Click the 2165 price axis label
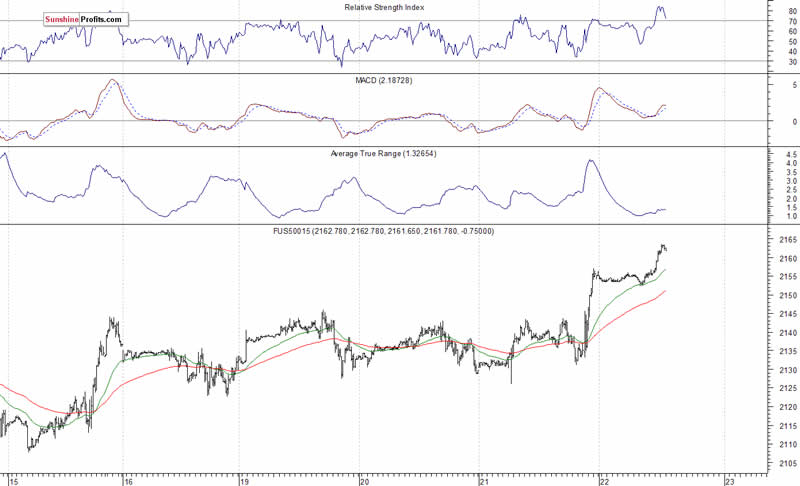Image resolution: width=800 pixels, height=486 pixels. point(785,241)
